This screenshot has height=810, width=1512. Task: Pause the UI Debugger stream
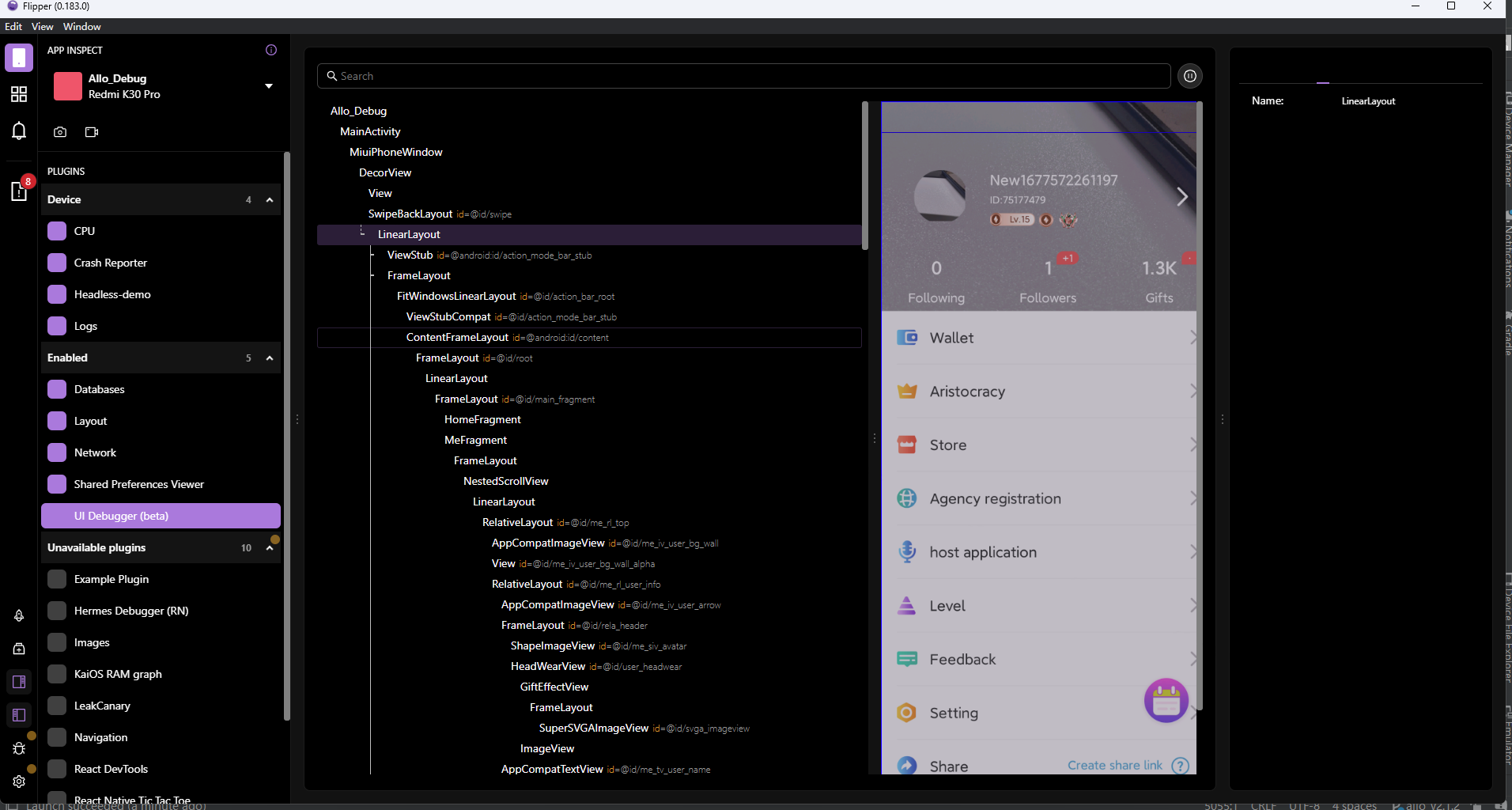[x=1190, y=76]
